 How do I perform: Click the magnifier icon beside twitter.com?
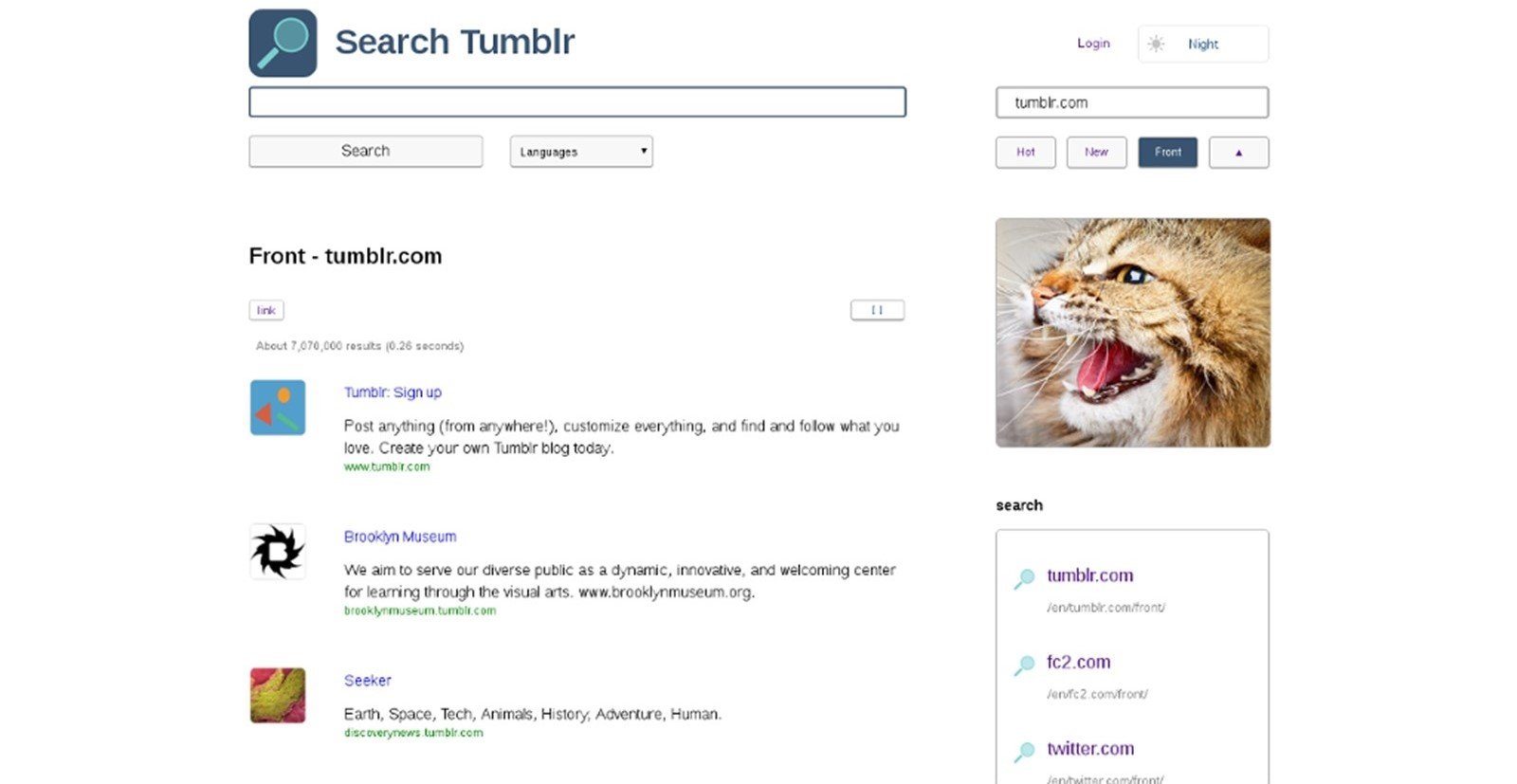tap(1024, 752)
